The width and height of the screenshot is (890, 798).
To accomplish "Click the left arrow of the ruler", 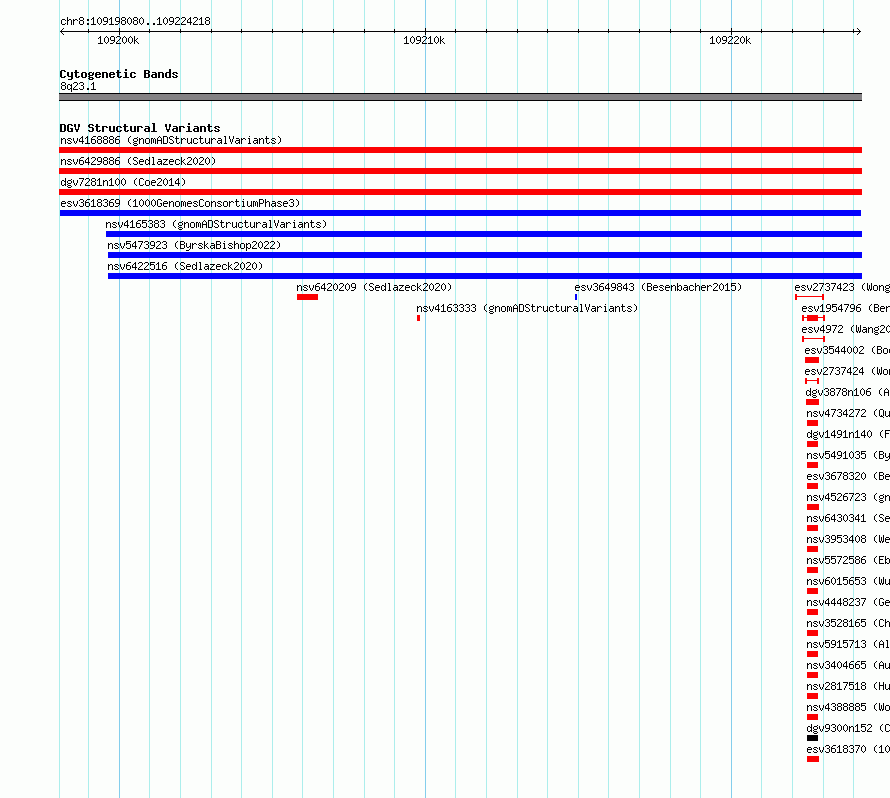I will (62, 31).
